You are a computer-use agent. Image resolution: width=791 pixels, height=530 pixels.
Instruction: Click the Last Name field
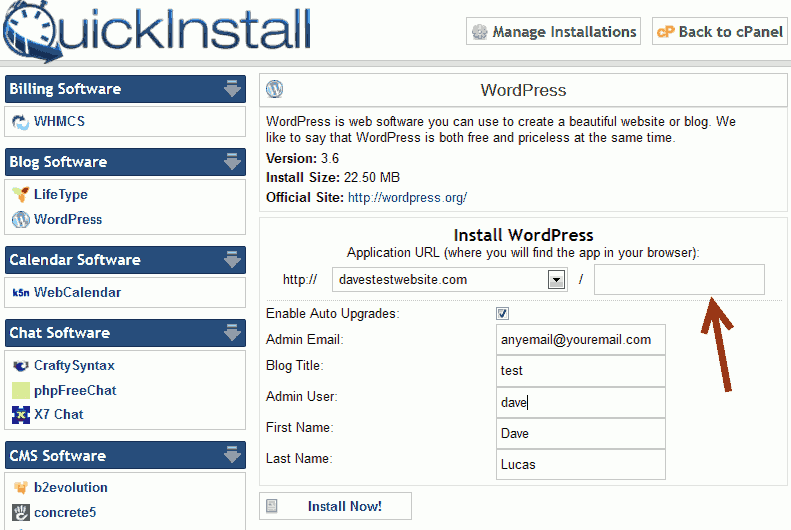pyautogui.click(x=581, y=464)
